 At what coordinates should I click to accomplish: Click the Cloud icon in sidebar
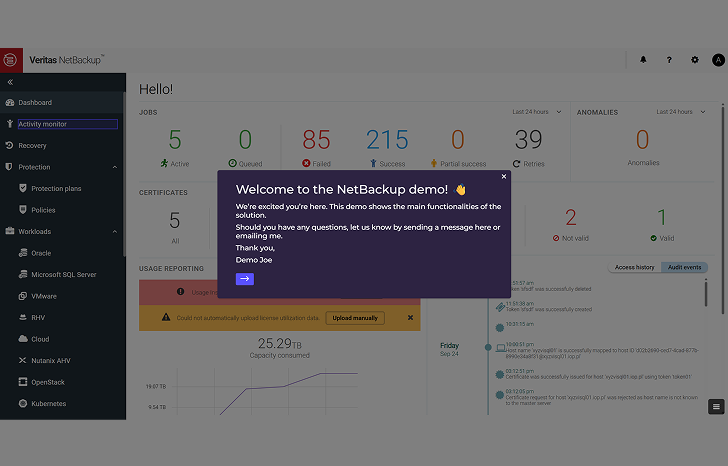[x=23, y=338]
